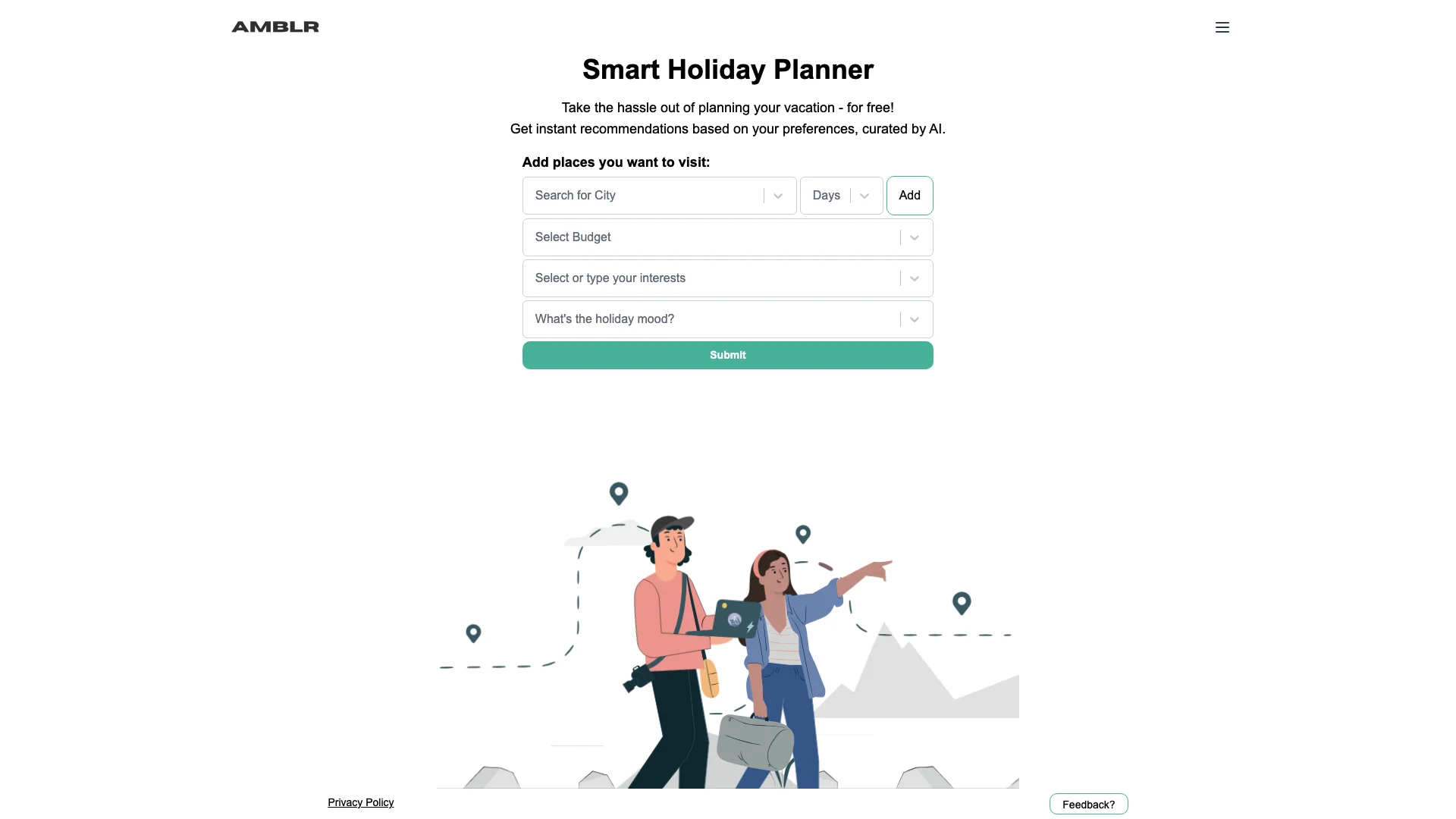Expand the What's the holiday mood dropdown

(914, 318)
